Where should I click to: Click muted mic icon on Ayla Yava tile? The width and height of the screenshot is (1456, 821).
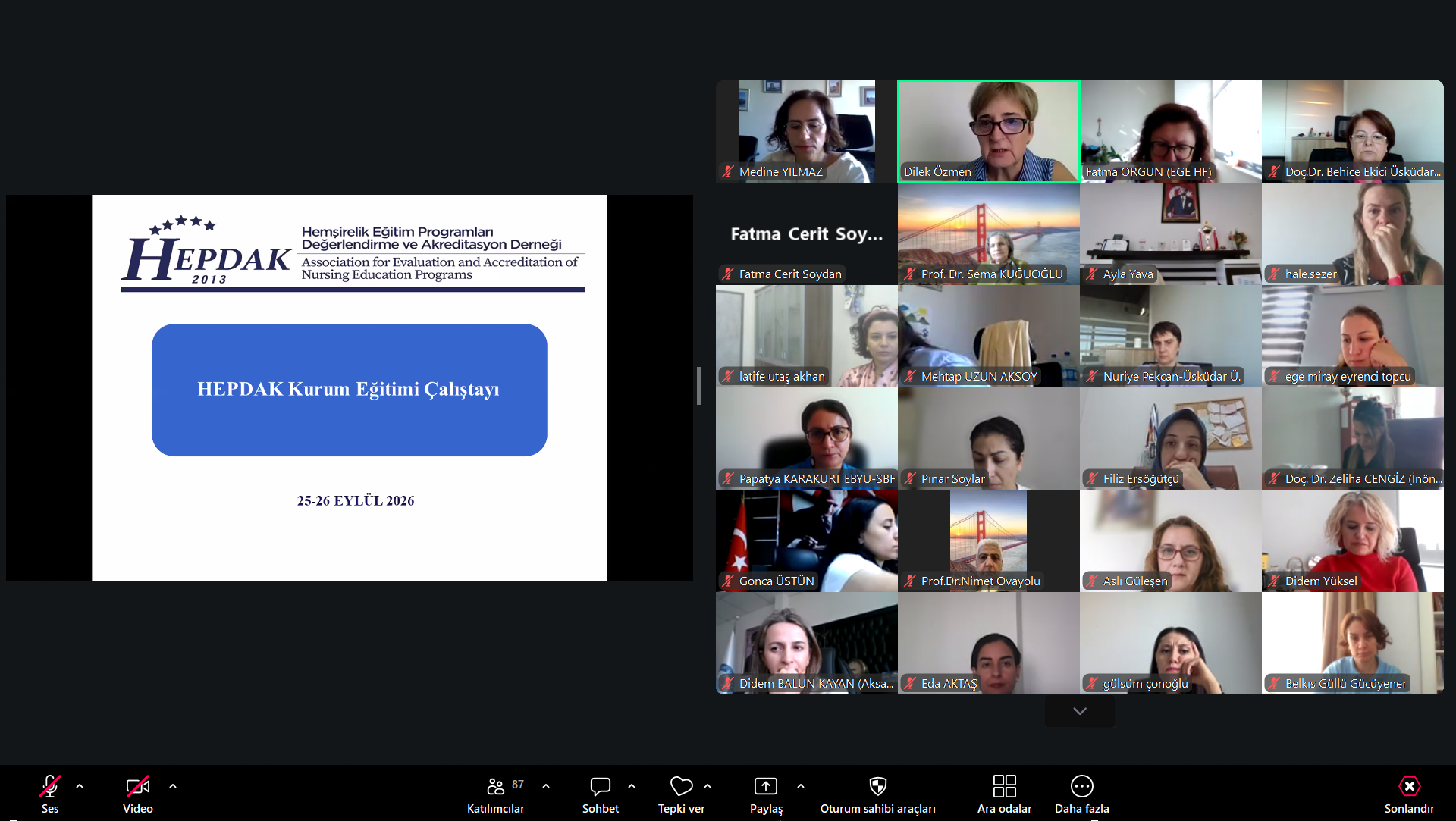[1092, 274]
